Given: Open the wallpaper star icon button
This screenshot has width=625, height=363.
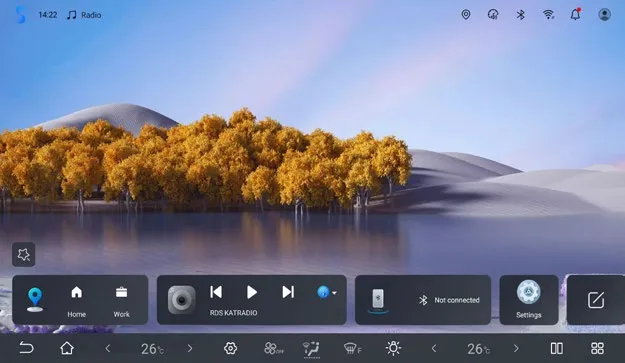Looking at the screenshot, I should pyautogui.click(x=24, y=254).
